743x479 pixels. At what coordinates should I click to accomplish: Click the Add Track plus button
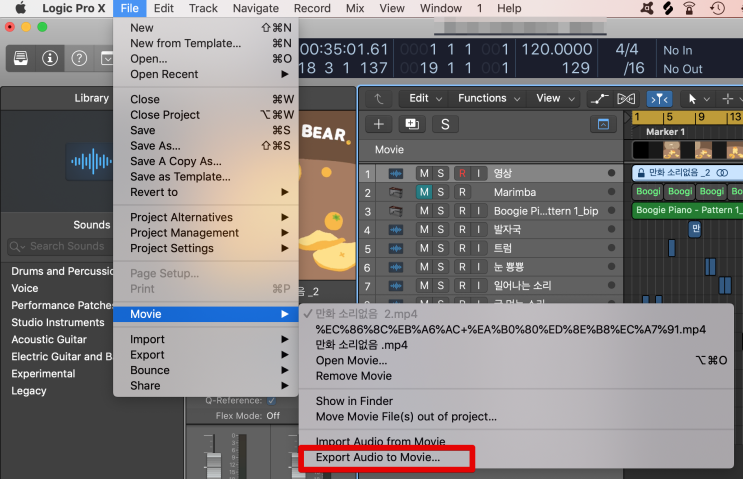pyautogui.click(x=379, y=124)
